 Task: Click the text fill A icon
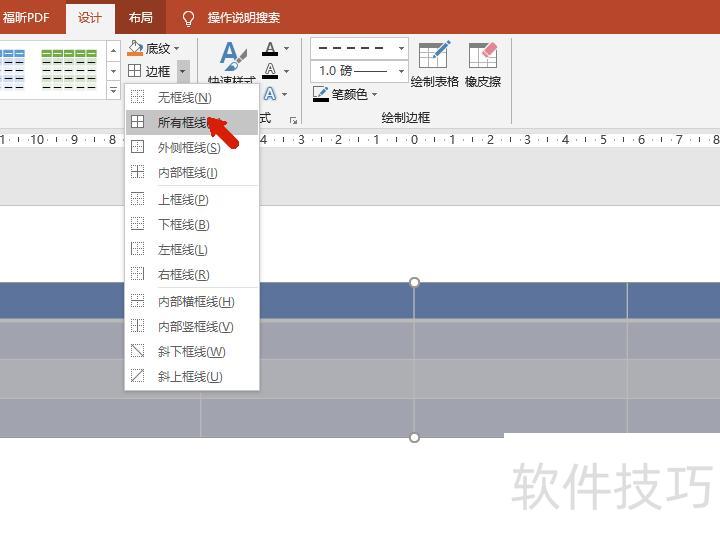pos(270,49)
